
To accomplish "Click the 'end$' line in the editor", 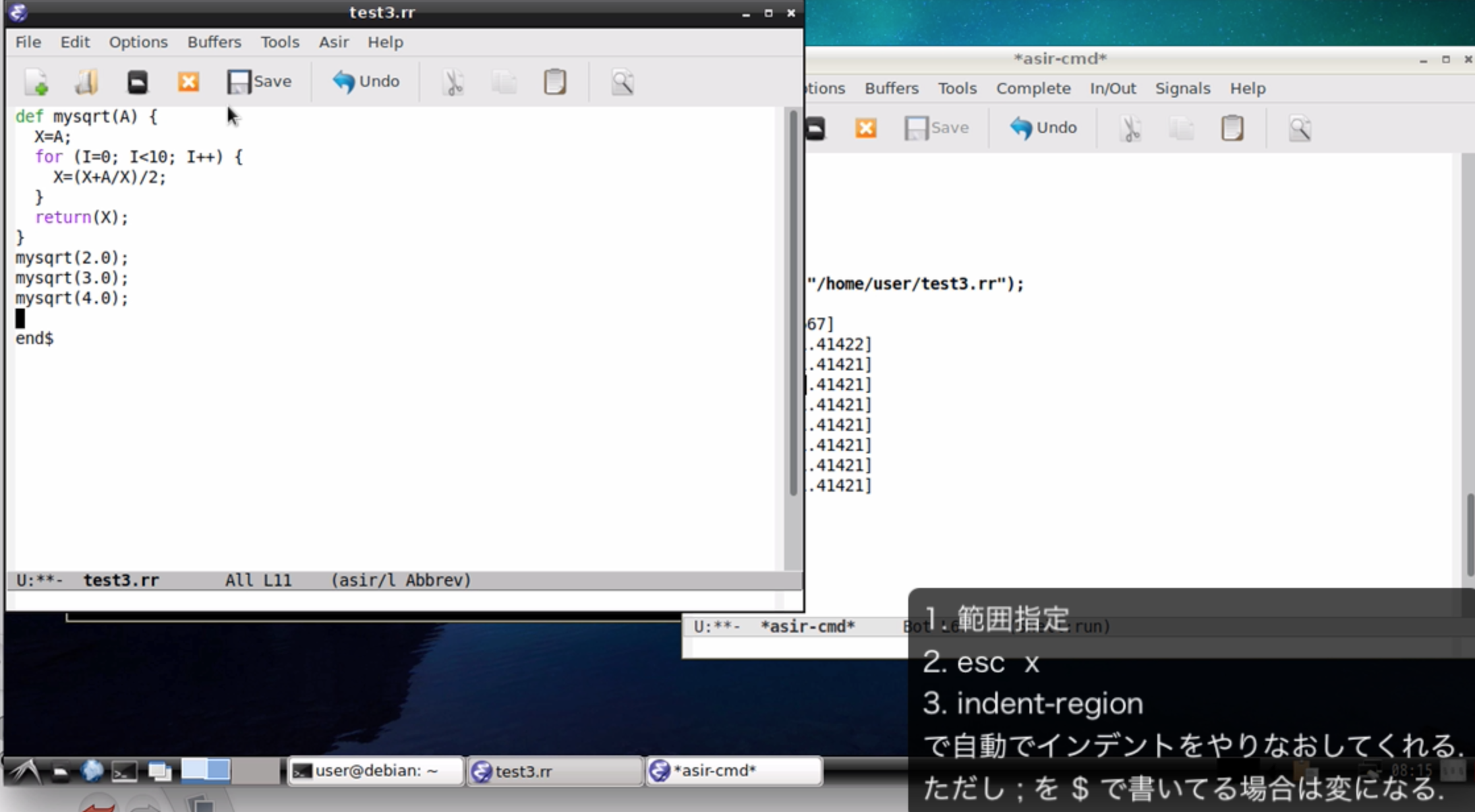I will coord(34,338).
